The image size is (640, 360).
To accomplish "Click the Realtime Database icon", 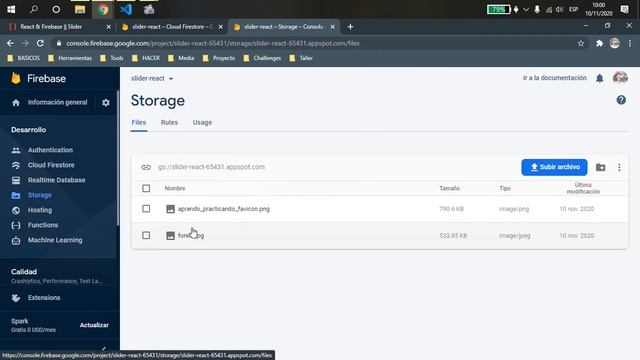I will 16,180.
